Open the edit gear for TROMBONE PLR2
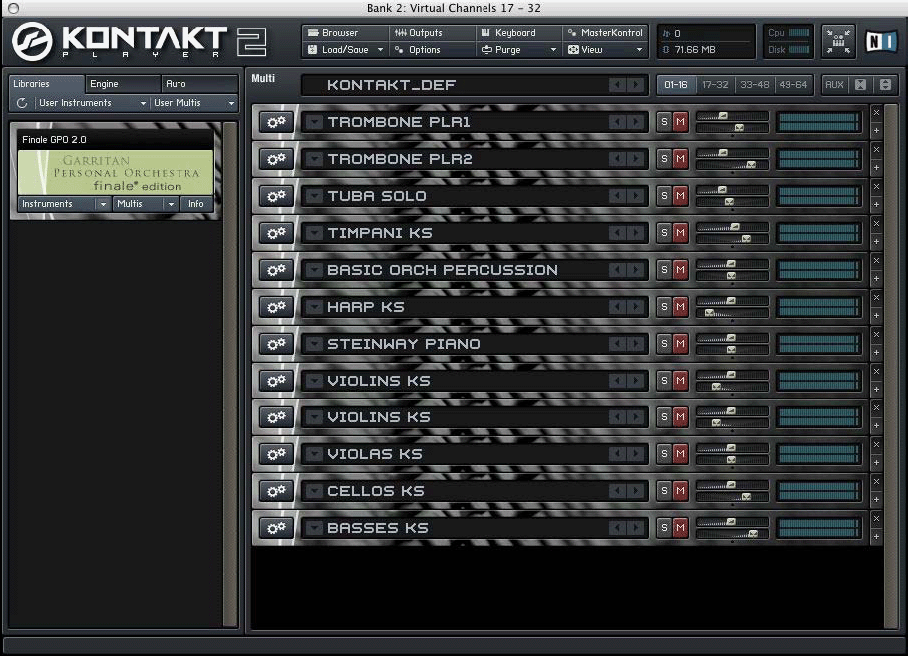The image size is (908, 656). click(x=276, y=159)
